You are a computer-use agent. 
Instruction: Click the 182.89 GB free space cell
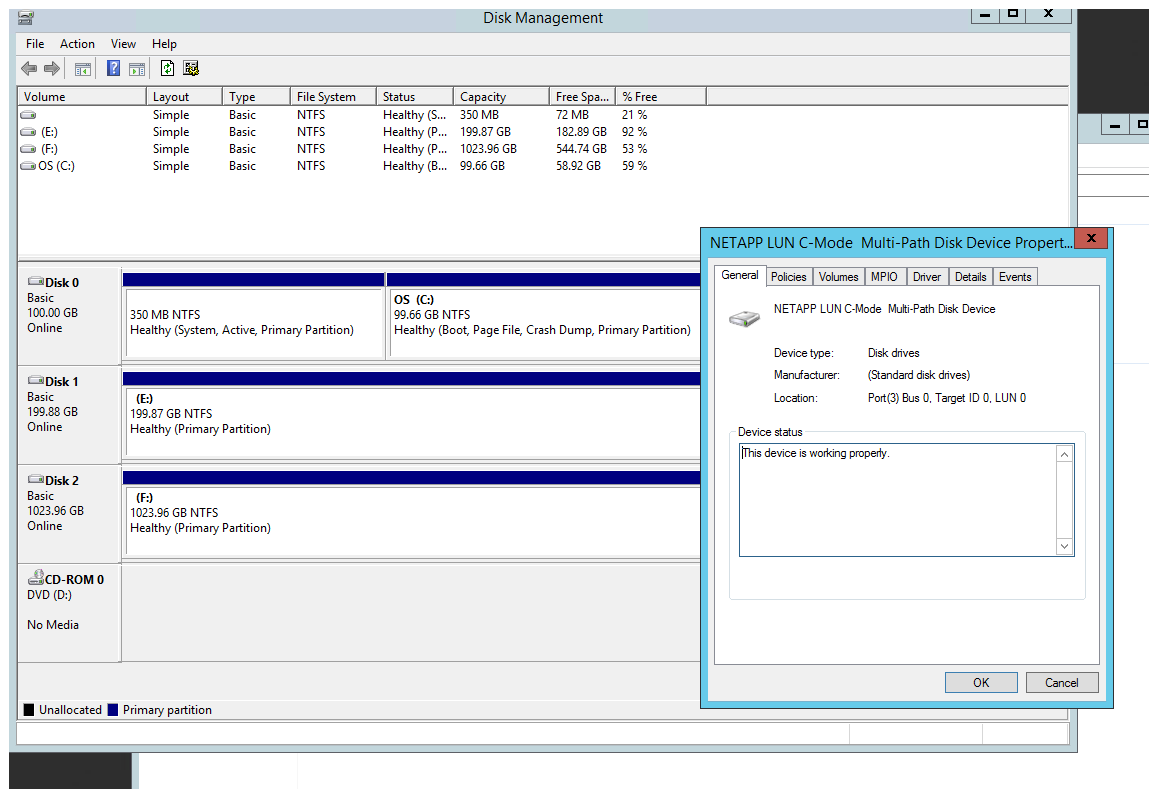click(x=581, y=132)
